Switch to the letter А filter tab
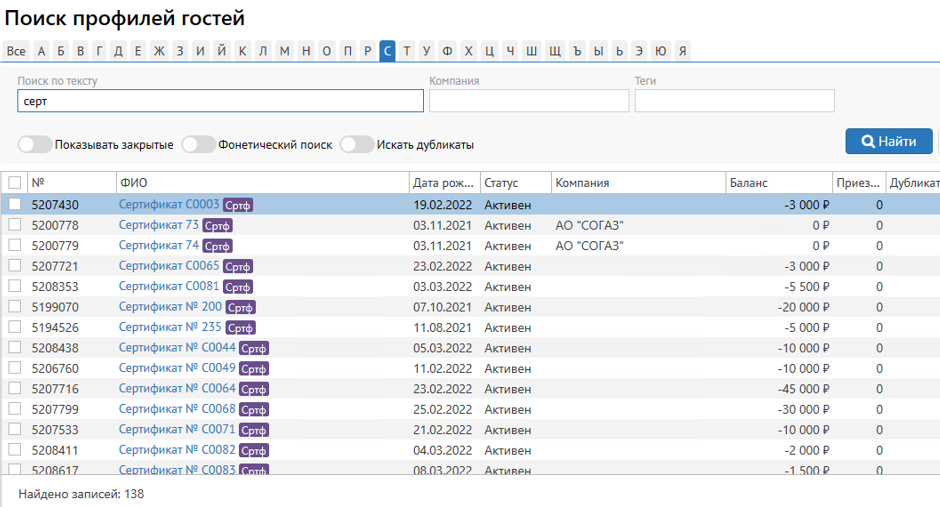The height and width of the screenshot is (507, 940). tap(41, 51)
